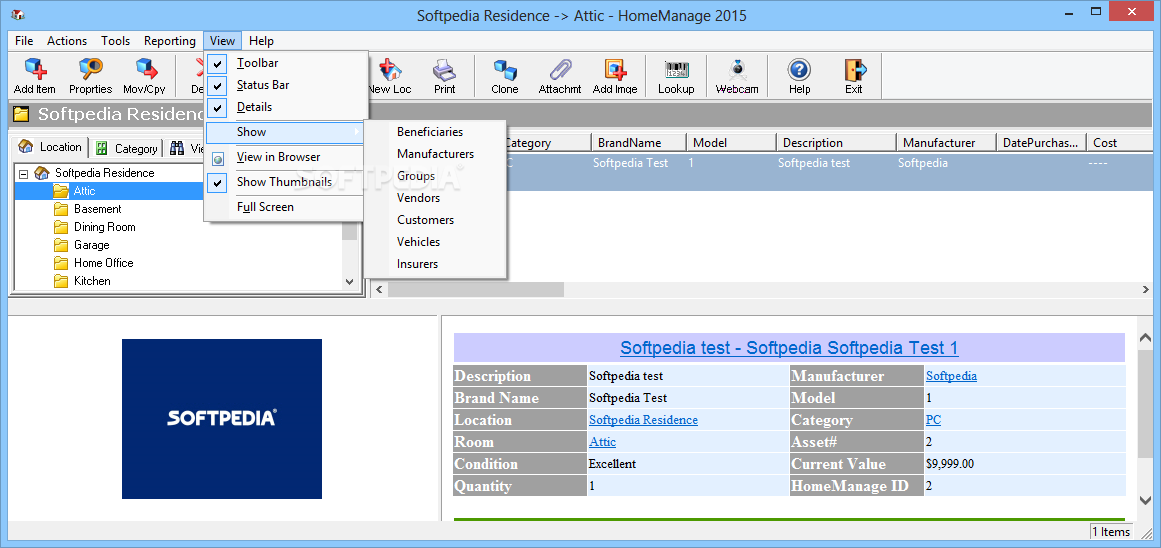Viewport: 1161px width, 548px height.
Task: Click item list horizontal scroll left arrow
Action: 379,289
